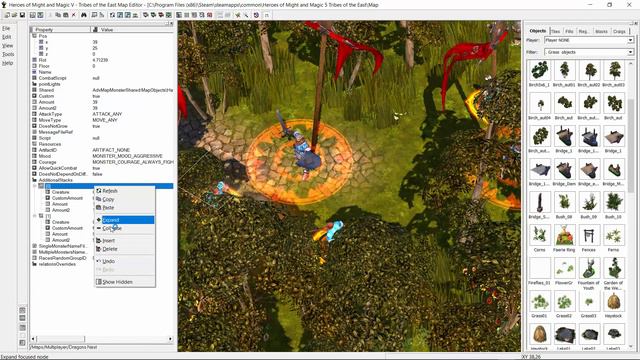Screen dimensions: 640x360
Task: Choose Delete in the context menu
Action: (125, 249)
